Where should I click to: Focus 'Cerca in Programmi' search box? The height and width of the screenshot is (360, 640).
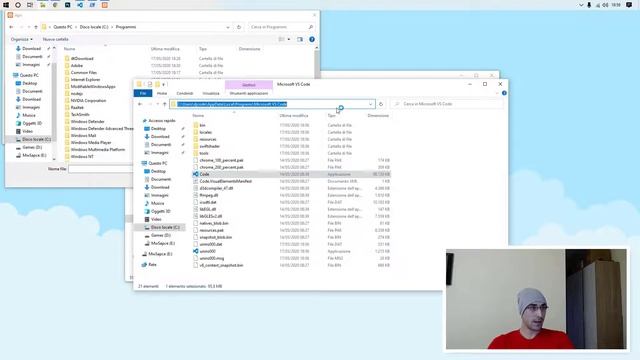point(281,27)
